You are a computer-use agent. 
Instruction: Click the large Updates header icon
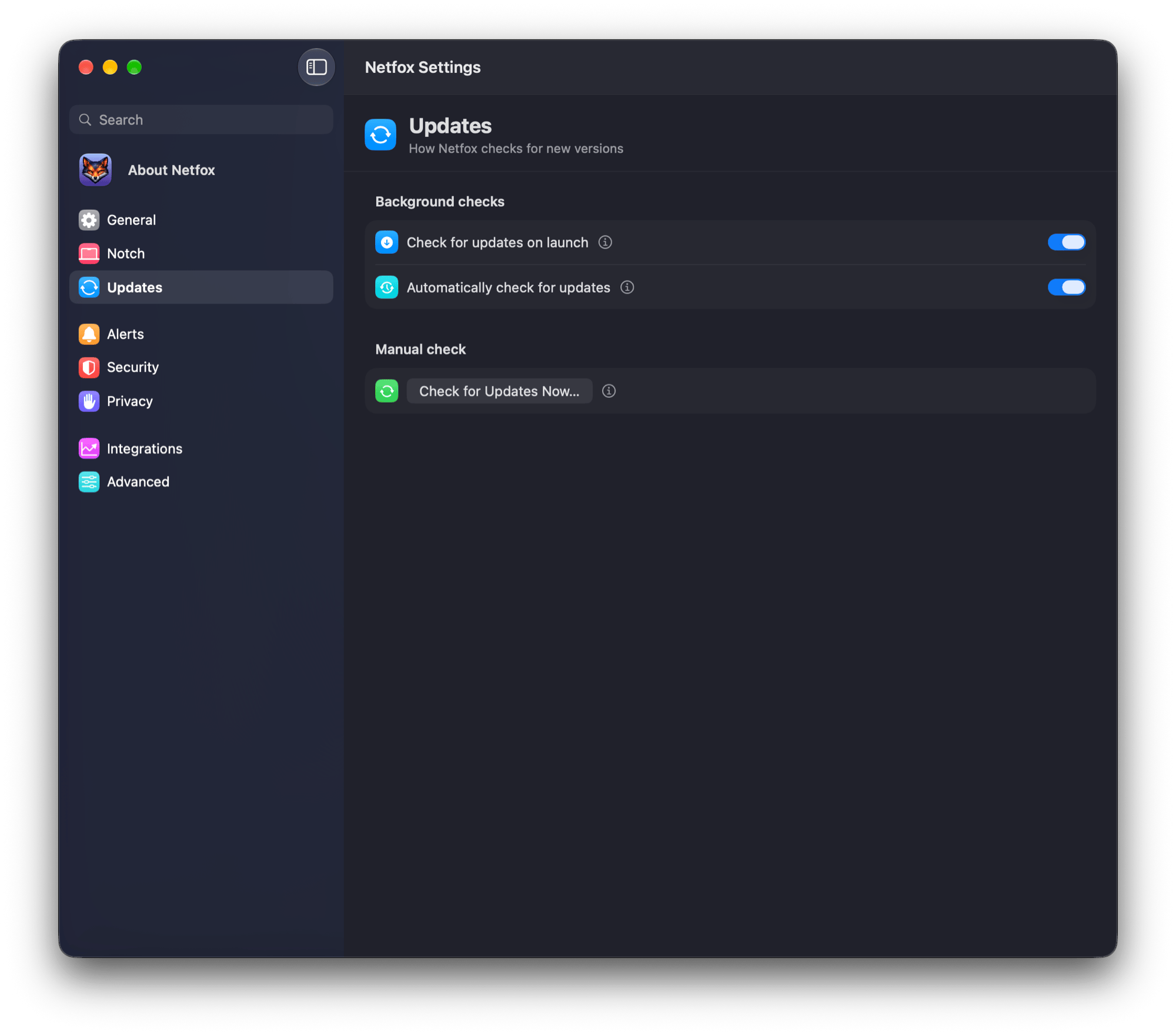(380, 135)
